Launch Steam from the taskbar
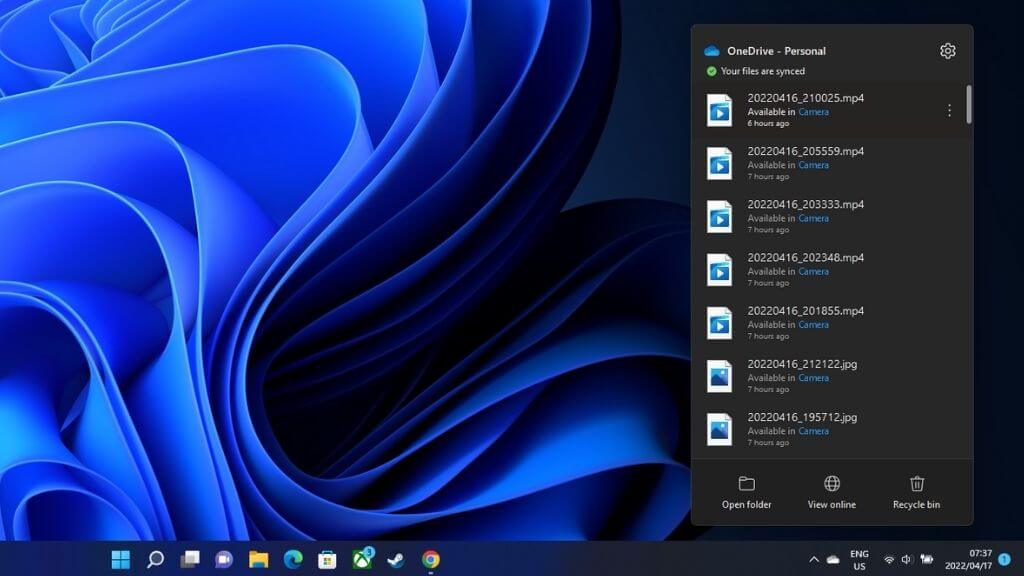 pos(396,560)
